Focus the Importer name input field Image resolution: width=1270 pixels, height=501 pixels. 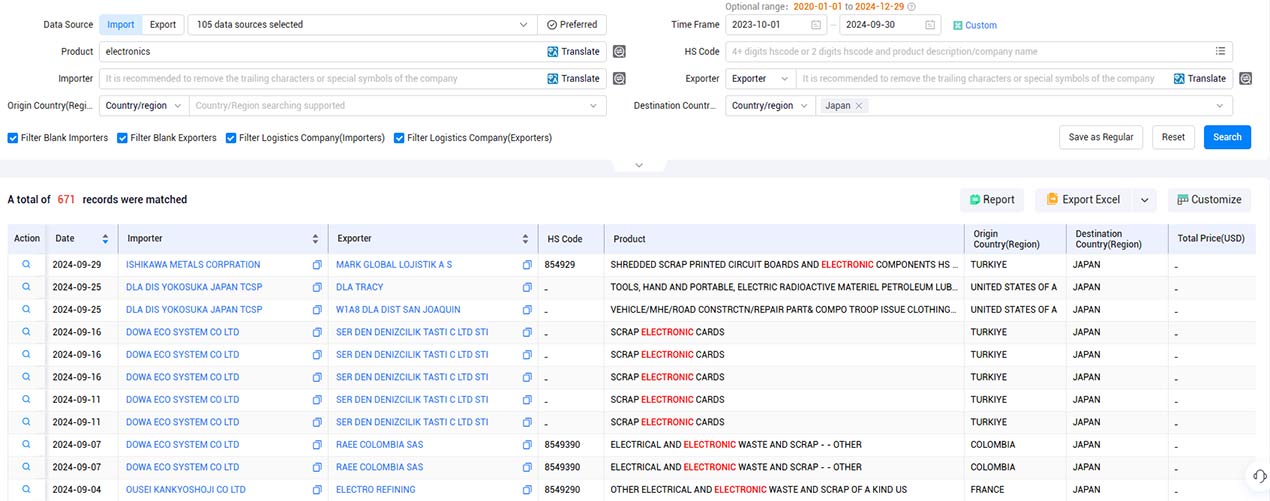pyautogui.click(x=320, y=78)
